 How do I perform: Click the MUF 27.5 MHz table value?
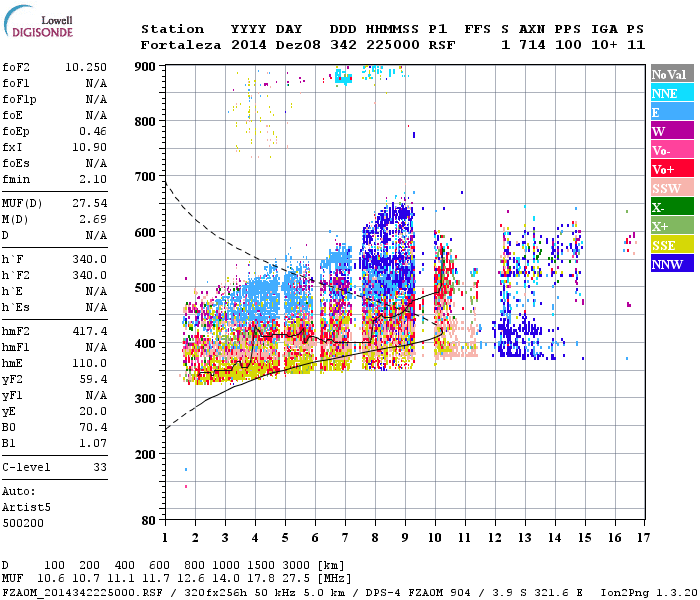click(296, 579)
